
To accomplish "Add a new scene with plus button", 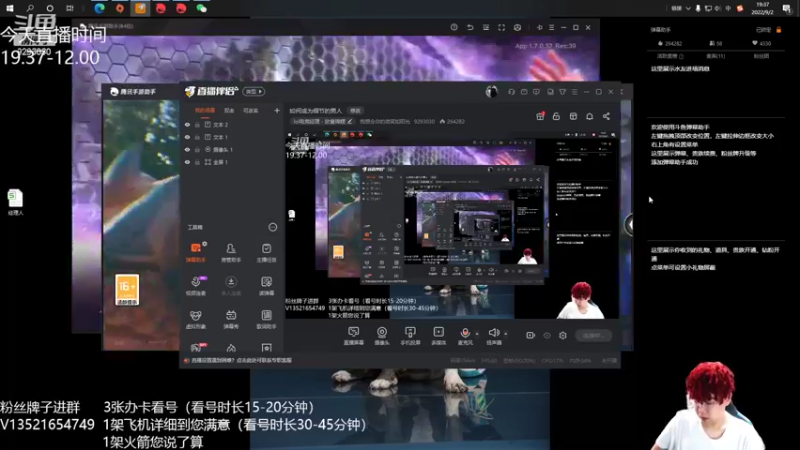I will [x=277, y=111].
